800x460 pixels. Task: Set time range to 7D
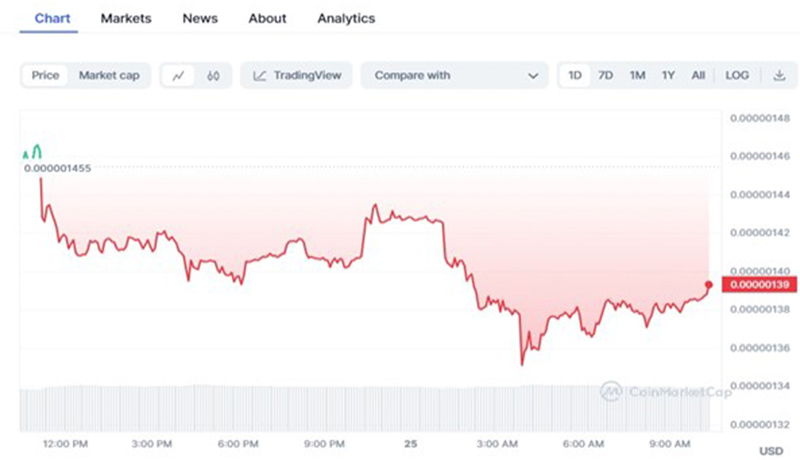point(606,75)
